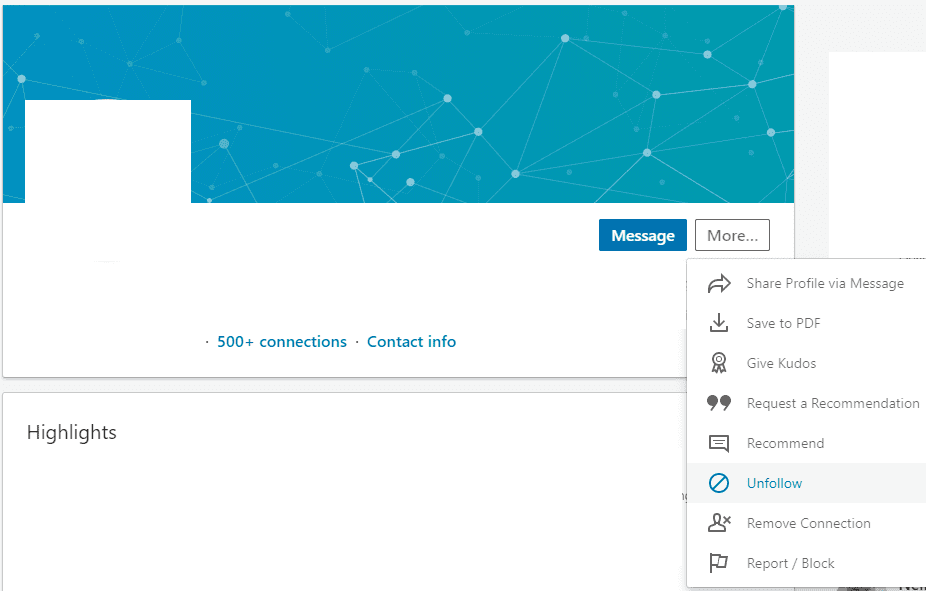Screen dimensions: 926x591
Task: Open the More... dropdown button
Action: click(732, 235)
